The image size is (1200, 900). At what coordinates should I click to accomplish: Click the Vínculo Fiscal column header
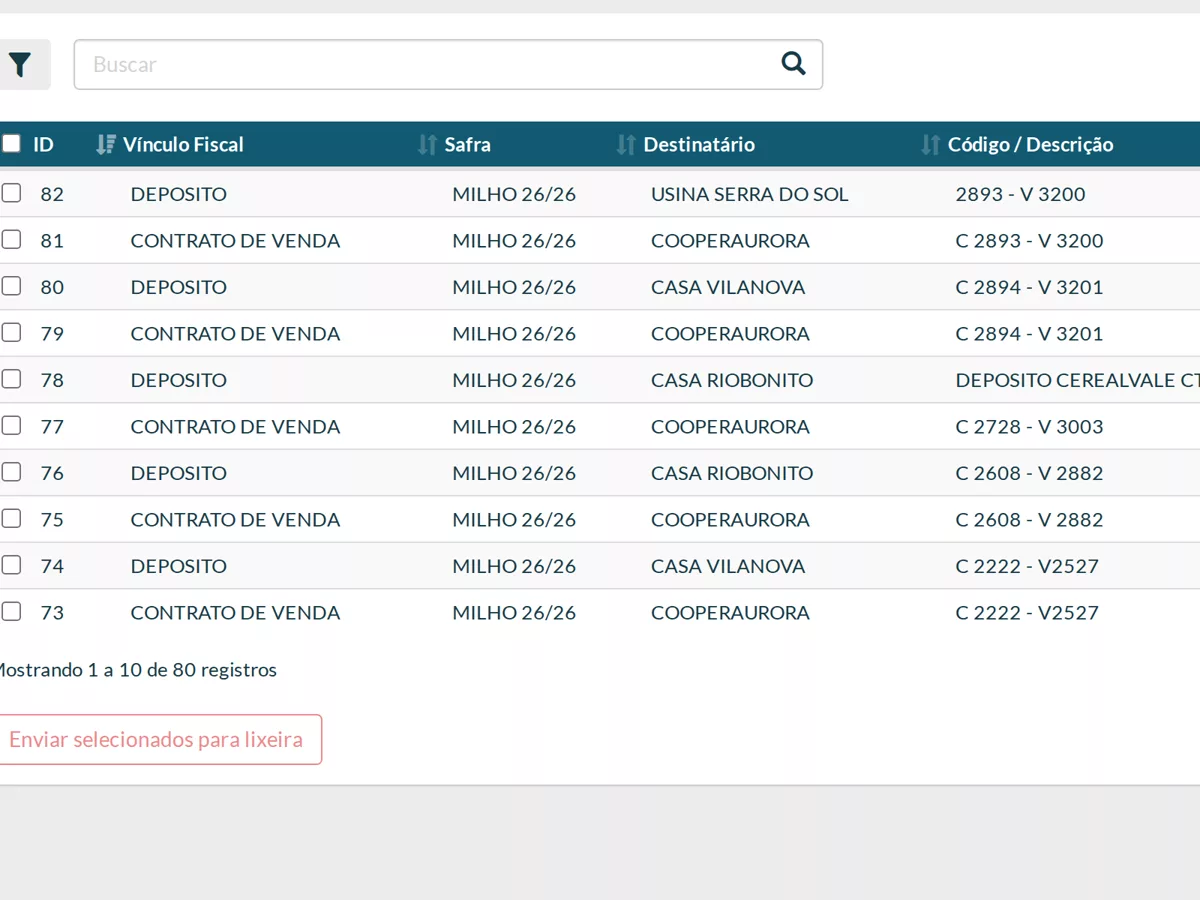pyautogui.click(x=183, y=145)
